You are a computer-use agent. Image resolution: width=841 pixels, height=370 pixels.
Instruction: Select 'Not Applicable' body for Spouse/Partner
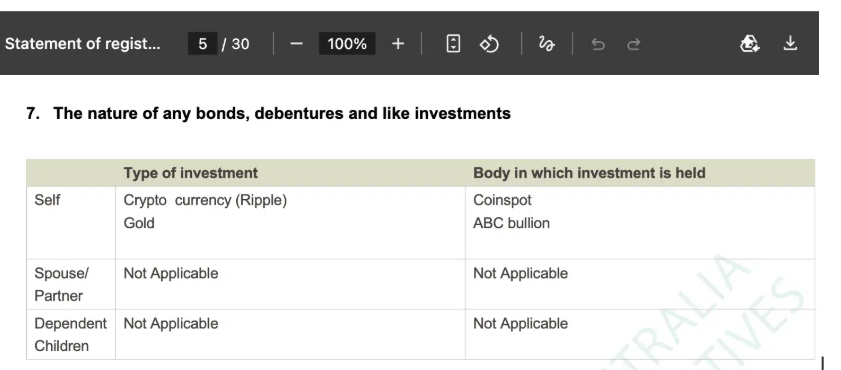(x=520, y=273)
